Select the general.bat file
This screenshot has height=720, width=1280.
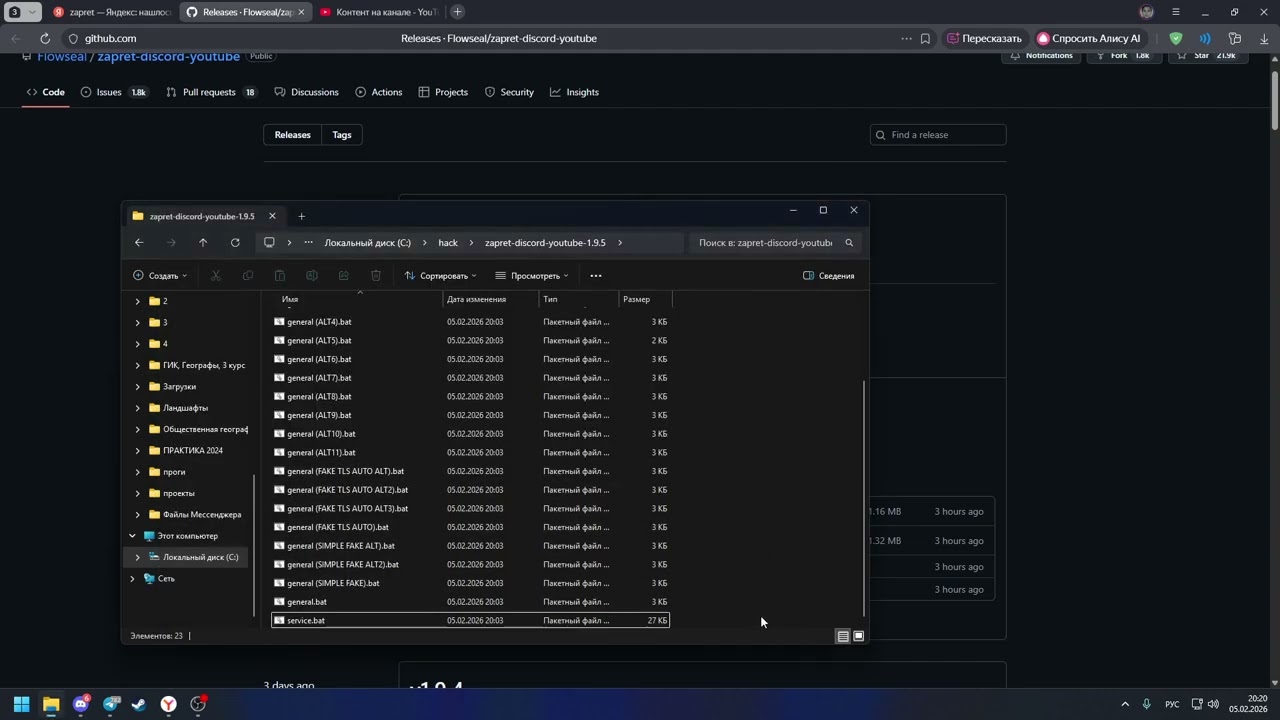(470, 602)
